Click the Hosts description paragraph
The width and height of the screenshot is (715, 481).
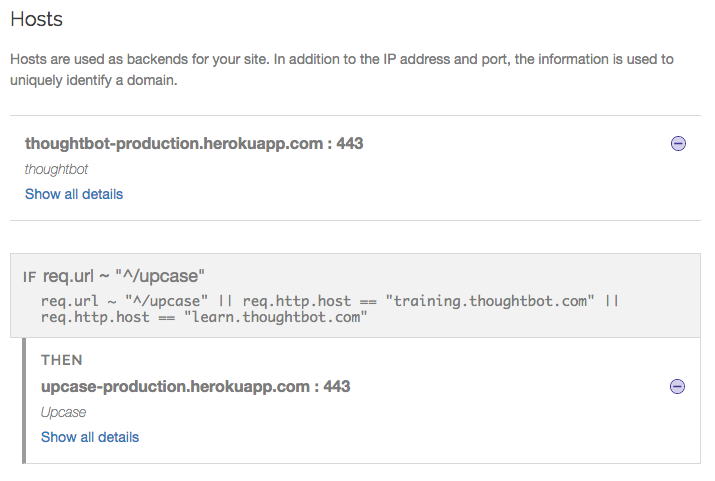(342, 69)
